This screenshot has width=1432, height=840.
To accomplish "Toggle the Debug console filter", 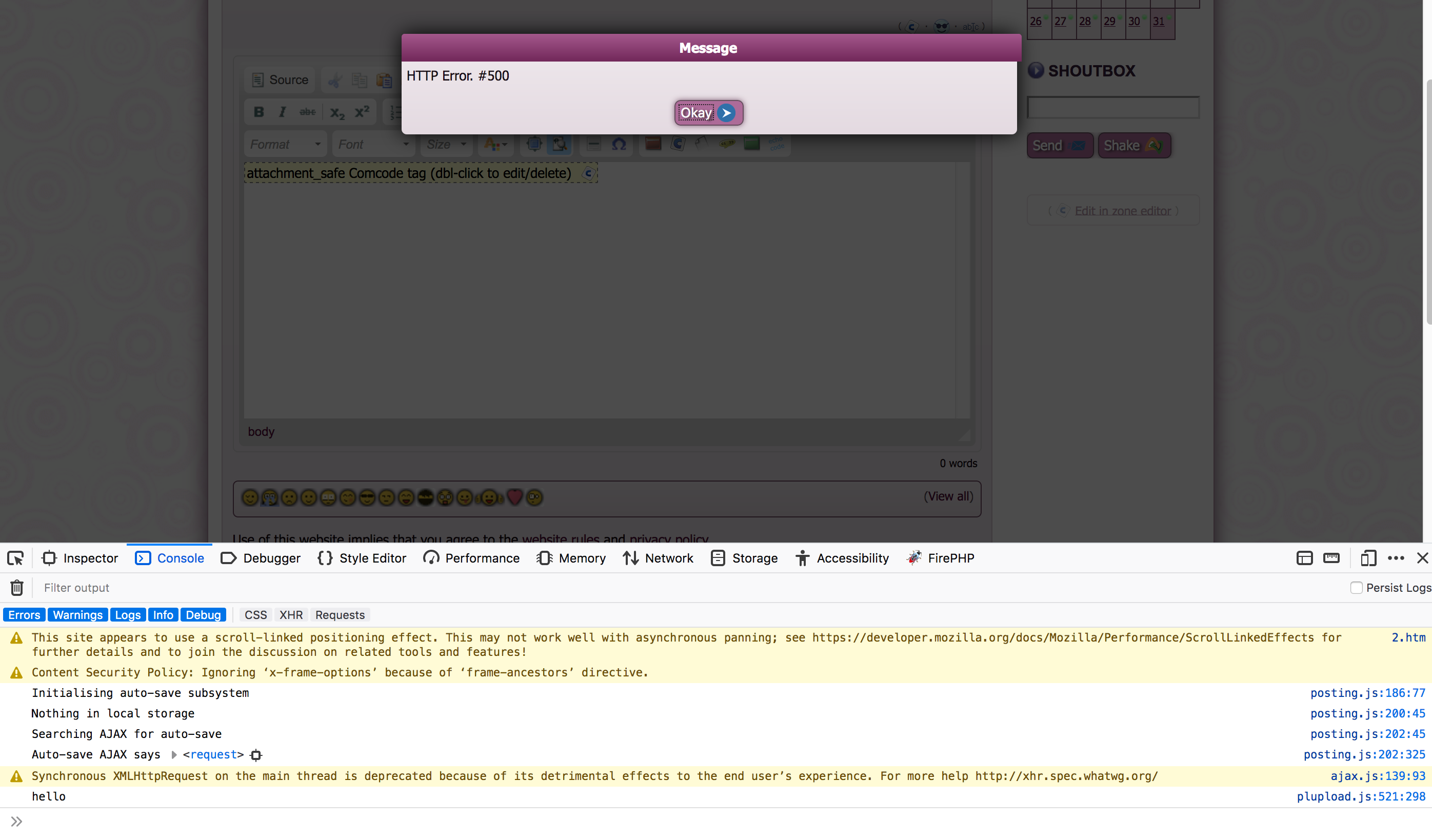I will coord(204,615).
